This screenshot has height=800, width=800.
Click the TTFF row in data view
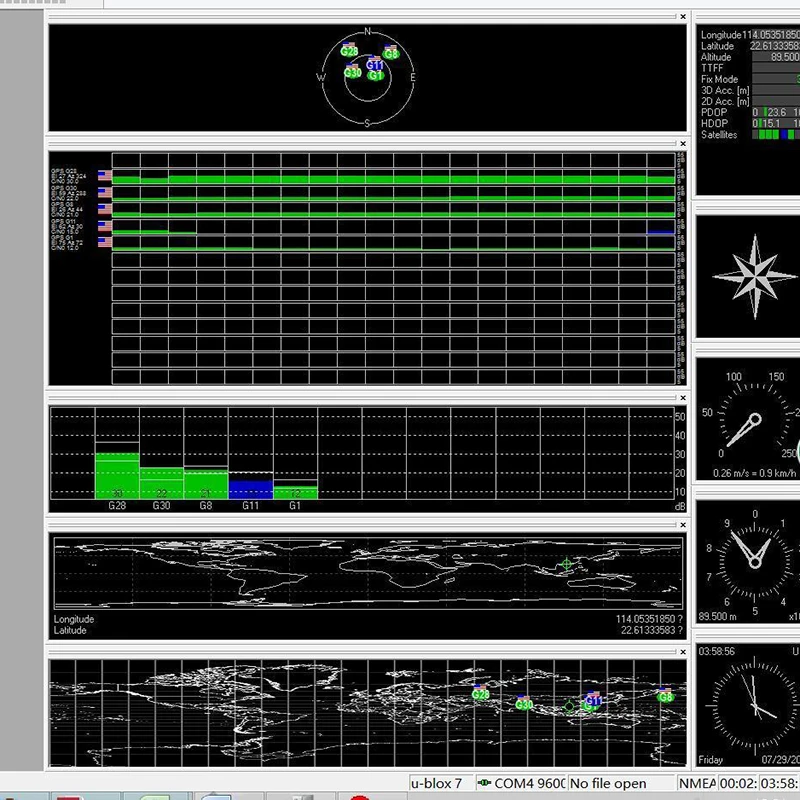pyautogui.click(x=750, y=68)
